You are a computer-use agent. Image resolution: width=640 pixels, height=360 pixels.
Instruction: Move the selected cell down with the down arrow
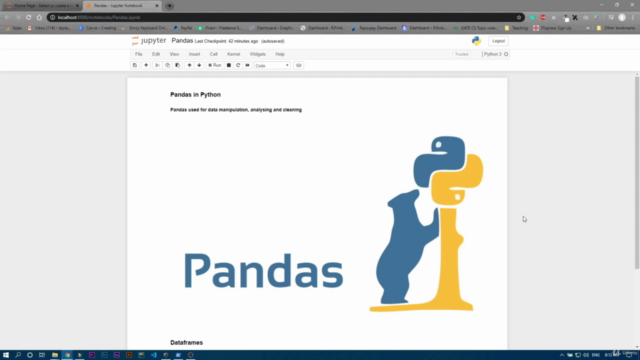[199, 65]
